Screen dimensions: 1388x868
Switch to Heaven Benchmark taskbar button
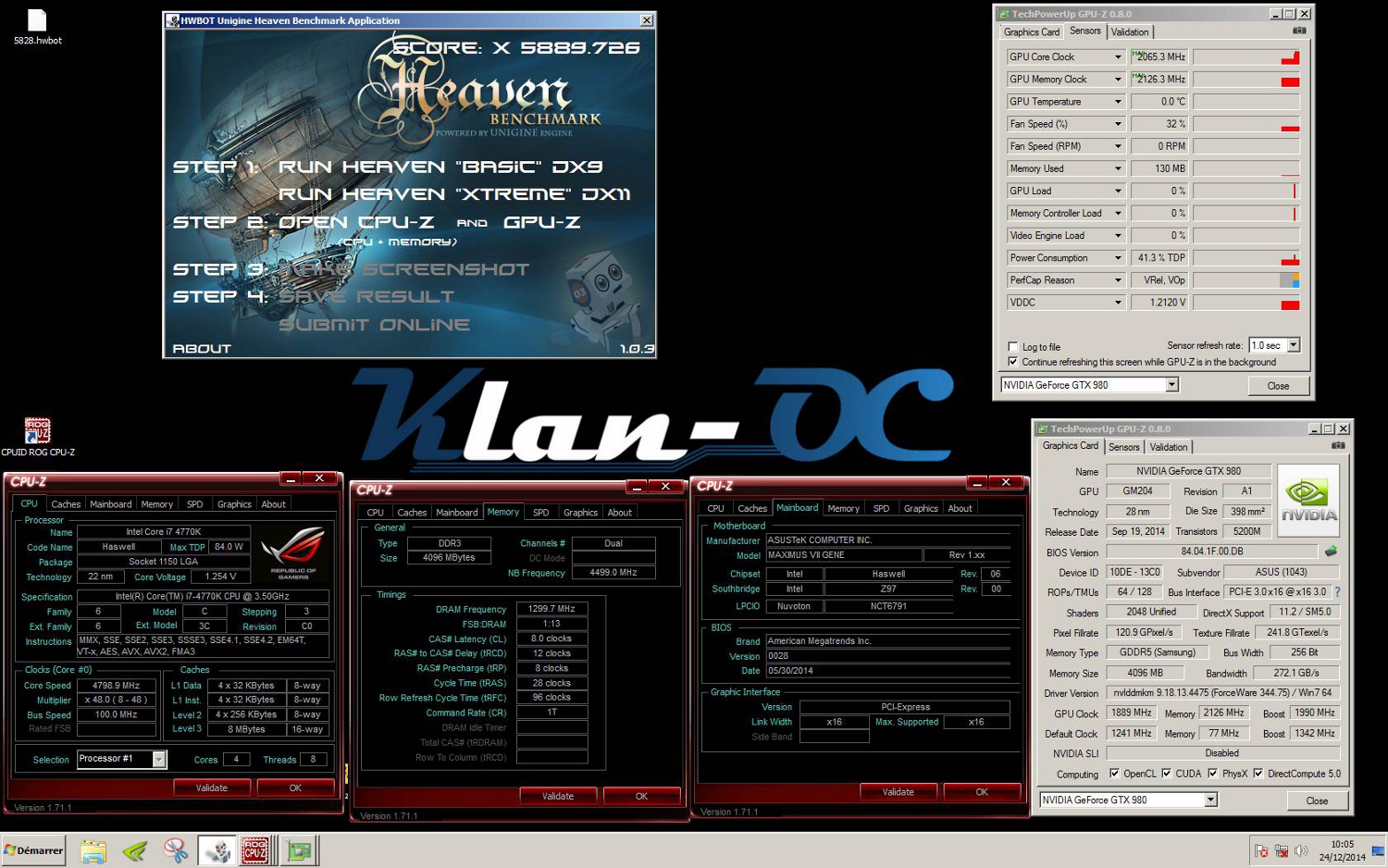(x=217, y=850)
